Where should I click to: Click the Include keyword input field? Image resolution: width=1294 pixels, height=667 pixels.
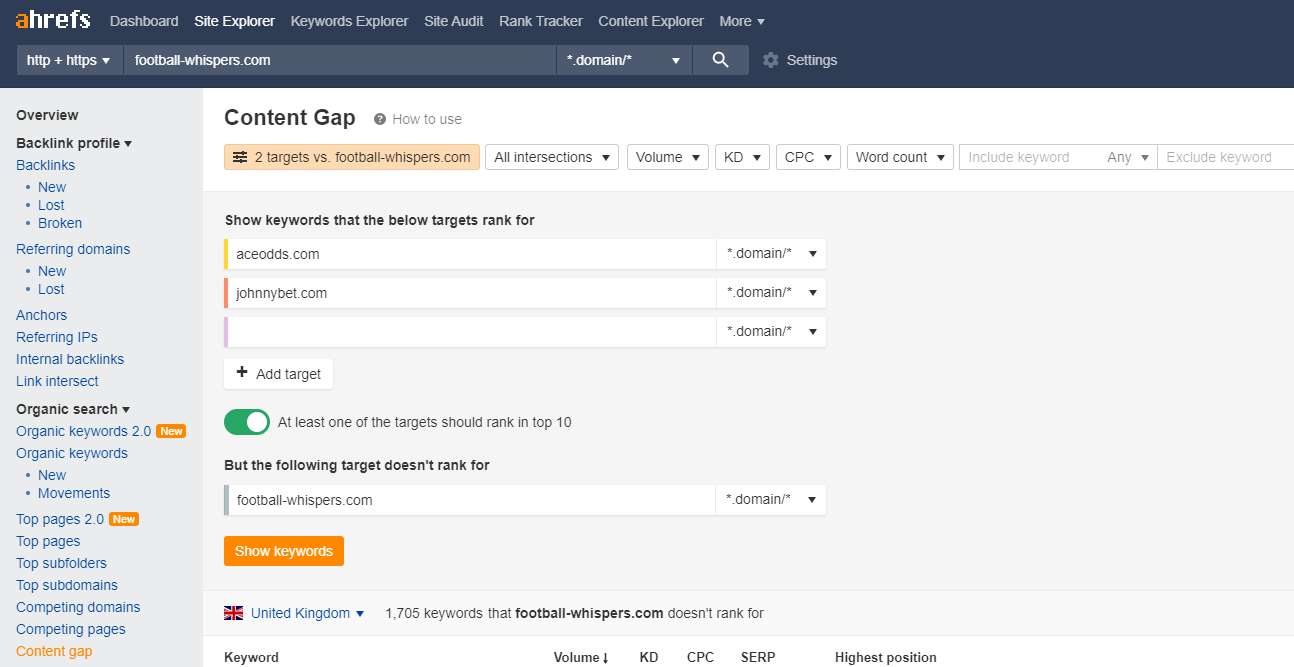[1030, 157]
